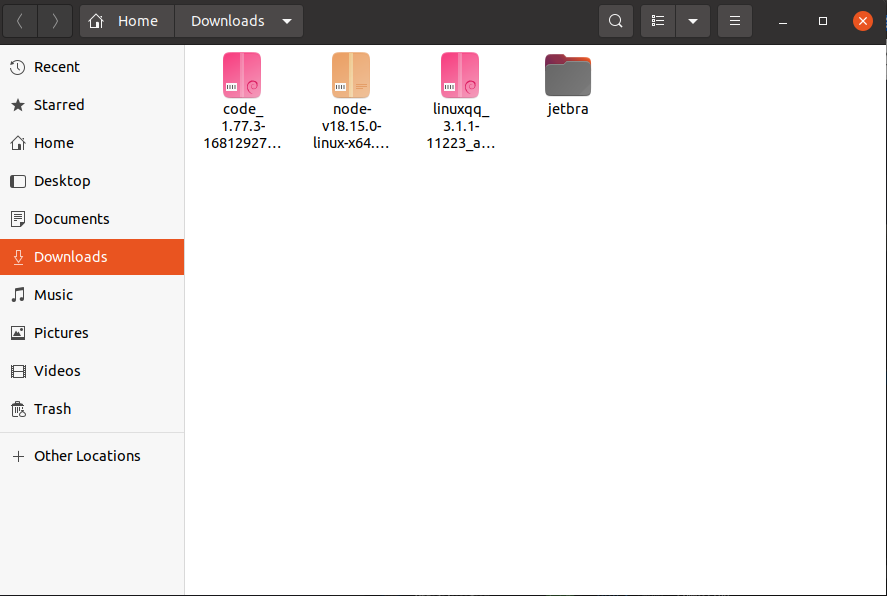Image resolution: width=887 pixels, height=596 pixels.
Task: Go to Desktop in the sidebar
Action: click(62, 181)
